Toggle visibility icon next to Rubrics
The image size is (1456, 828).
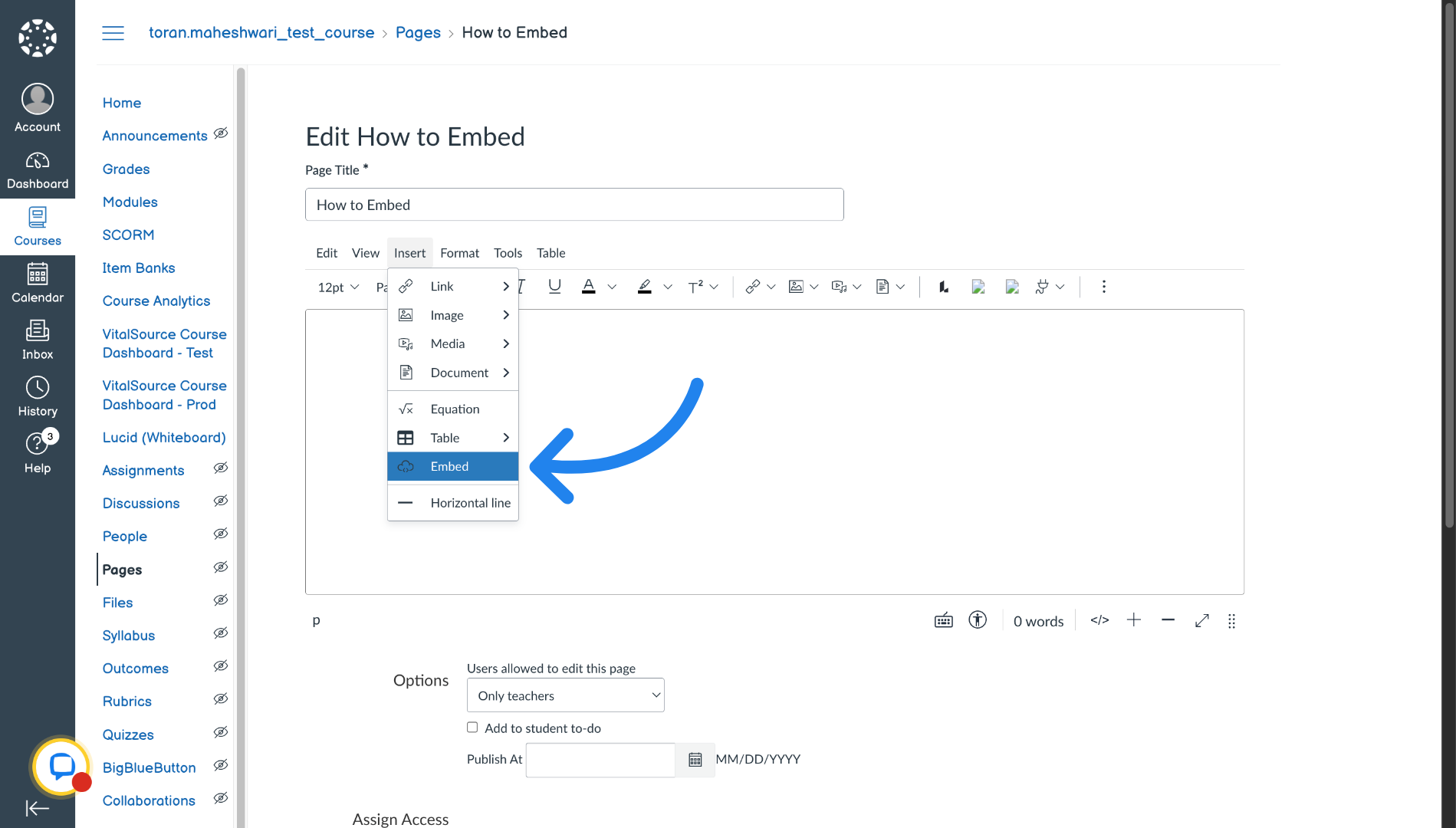[221, 699]
